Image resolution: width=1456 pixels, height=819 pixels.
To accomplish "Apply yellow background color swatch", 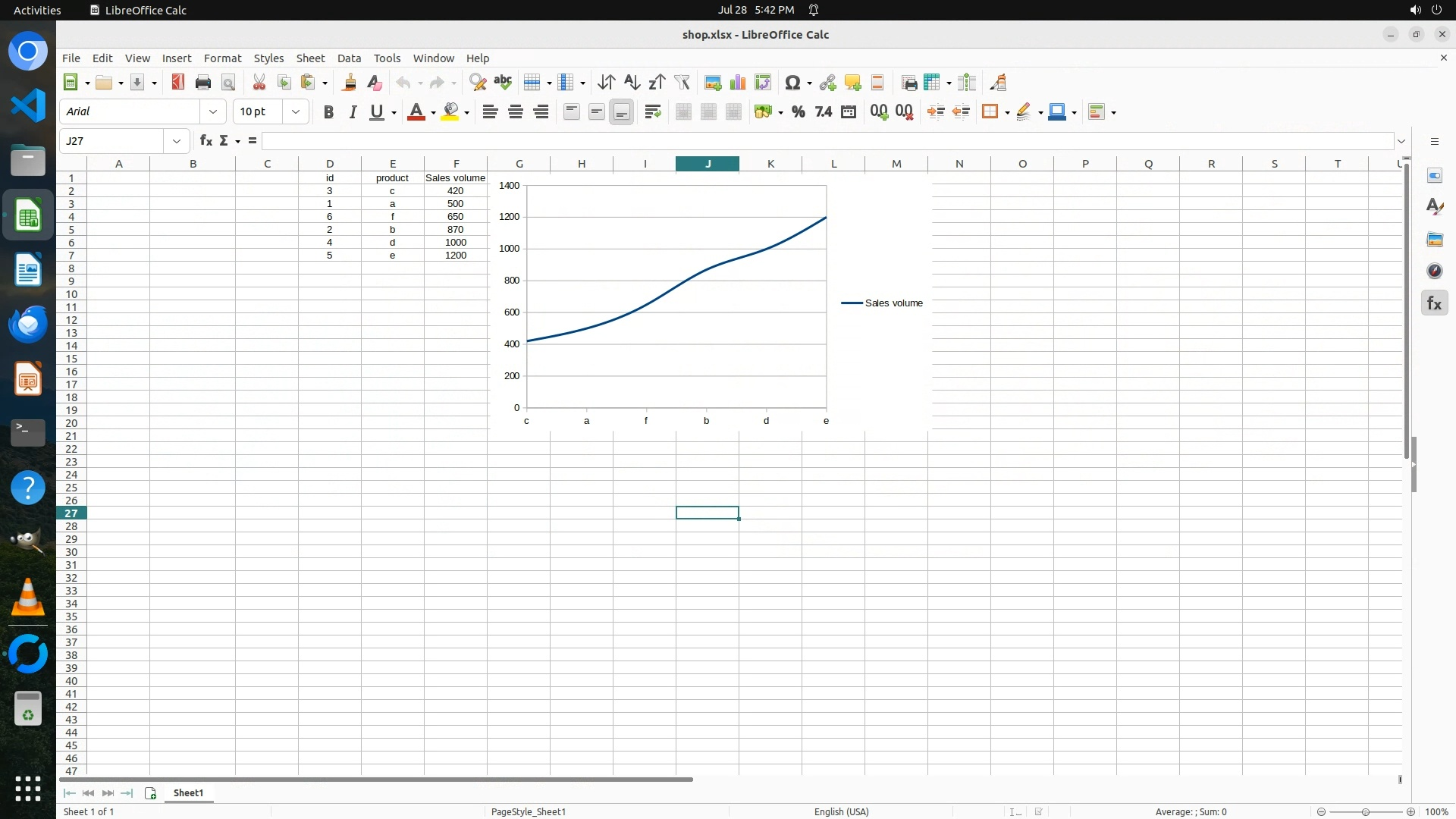I will click(x=451, y=112).
